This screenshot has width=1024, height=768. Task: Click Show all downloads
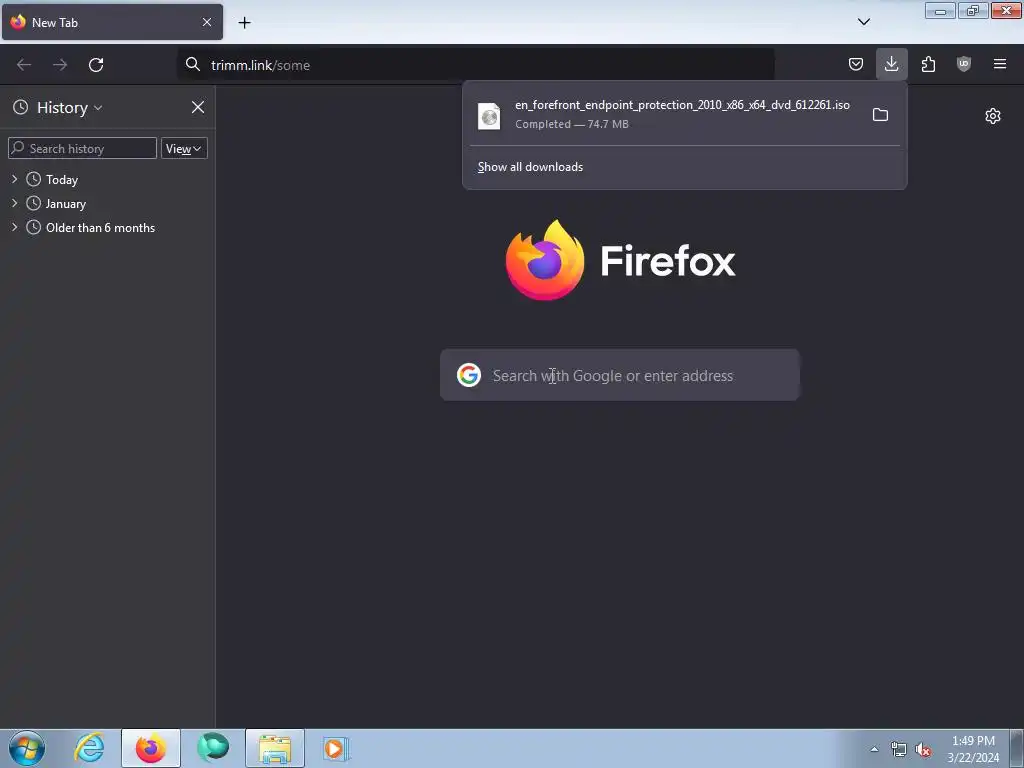(x=530, y=167)
